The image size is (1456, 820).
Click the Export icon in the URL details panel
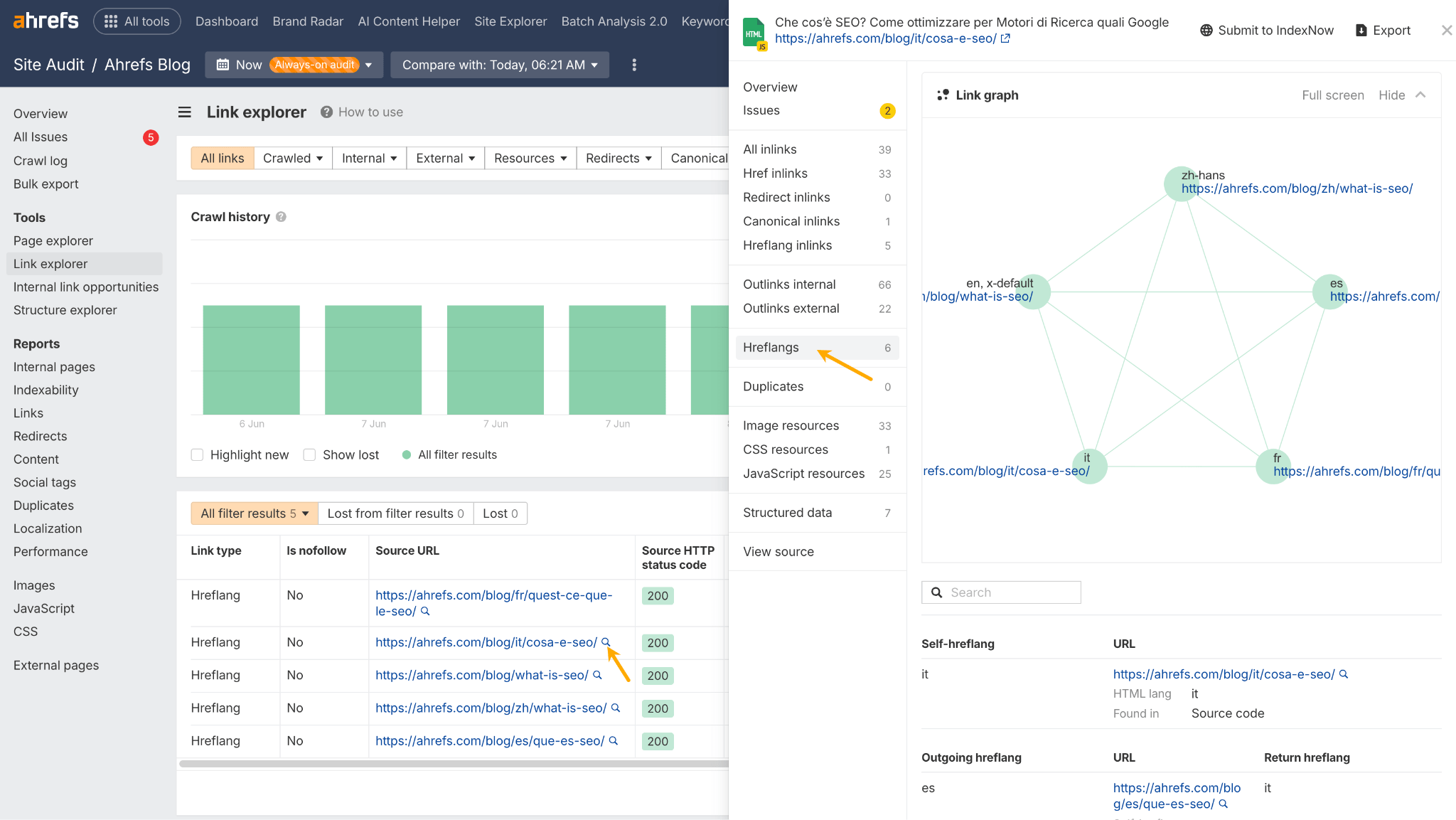1360,30
